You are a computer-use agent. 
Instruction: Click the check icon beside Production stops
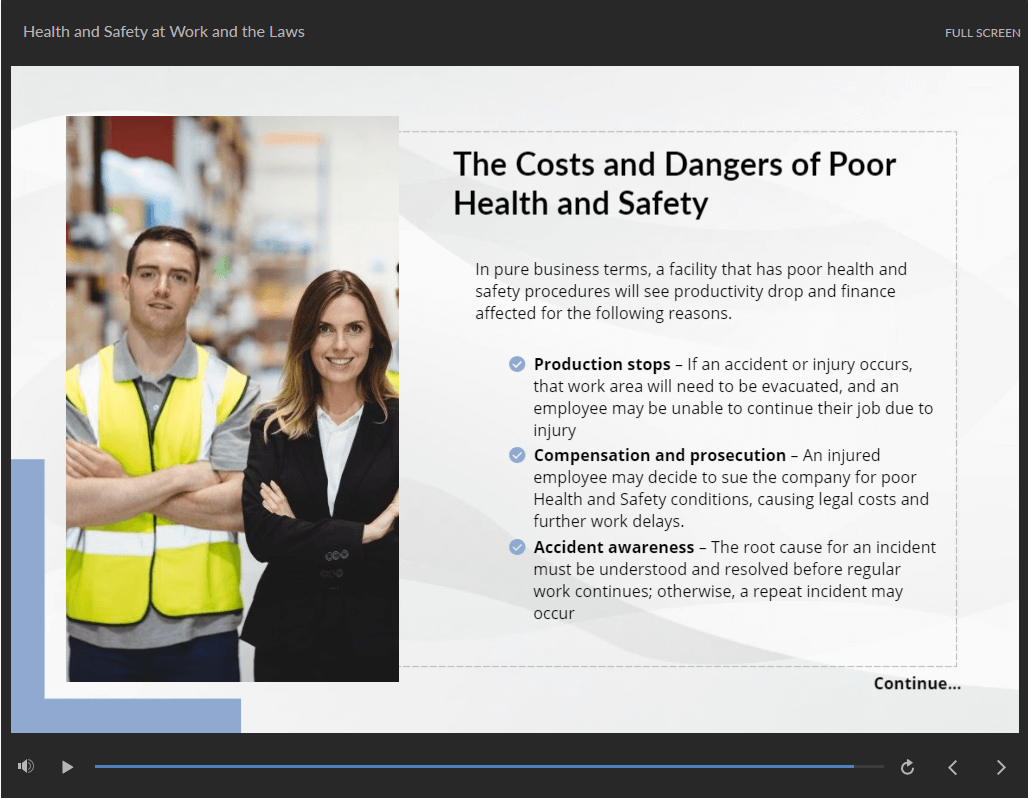pyautogui.click(x=517, y=364)
